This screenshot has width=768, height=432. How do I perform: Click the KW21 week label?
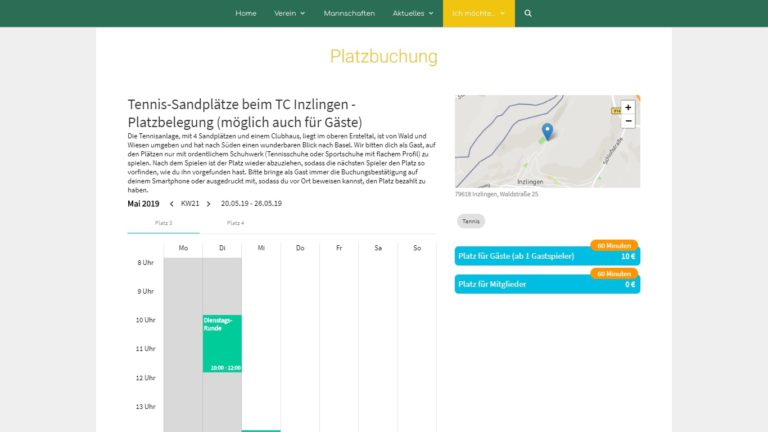point(190,204)
